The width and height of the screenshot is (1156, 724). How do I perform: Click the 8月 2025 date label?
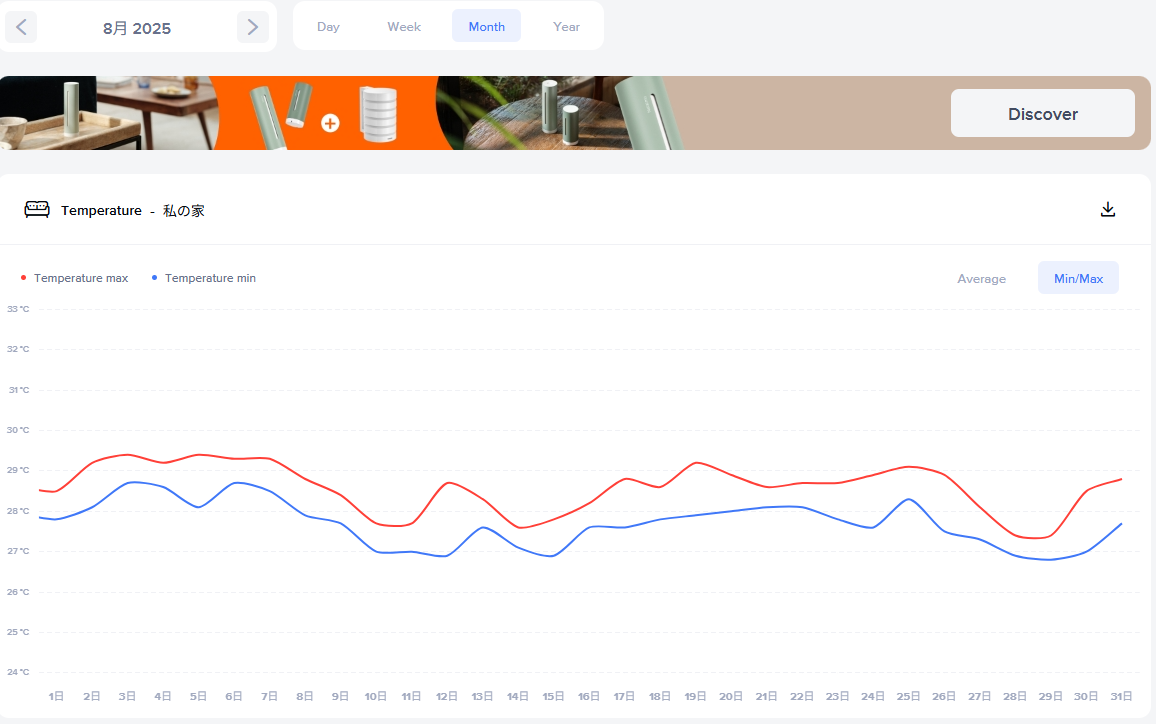point(137,28)
